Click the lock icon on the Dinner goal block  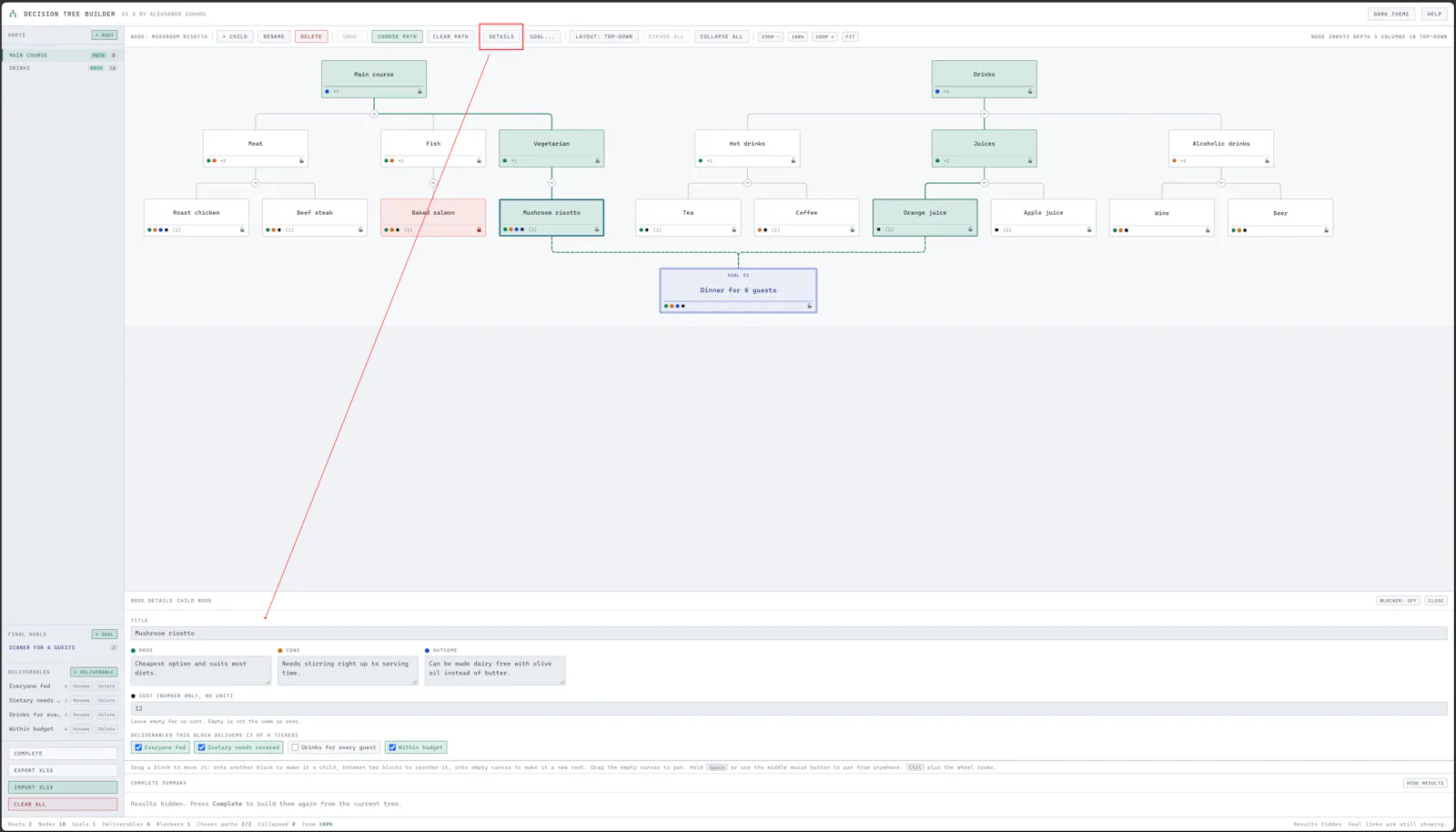(809, 306)
